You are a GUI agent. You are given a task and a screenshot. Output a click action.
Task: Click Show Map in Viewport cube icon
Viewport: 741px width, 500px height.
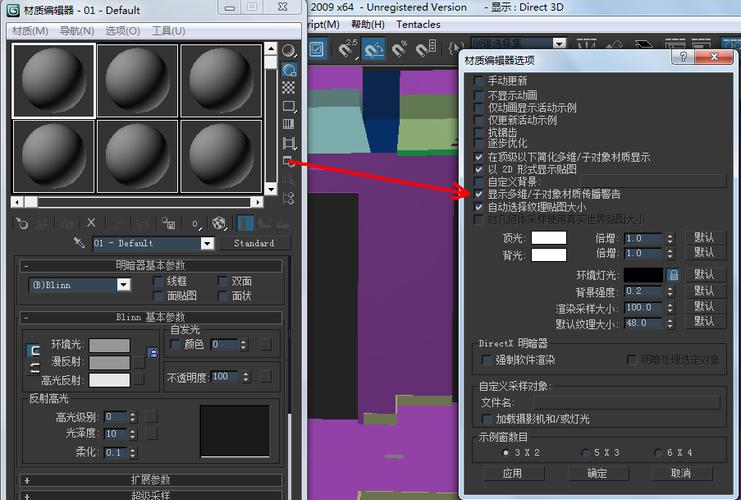tap(219, 223)
